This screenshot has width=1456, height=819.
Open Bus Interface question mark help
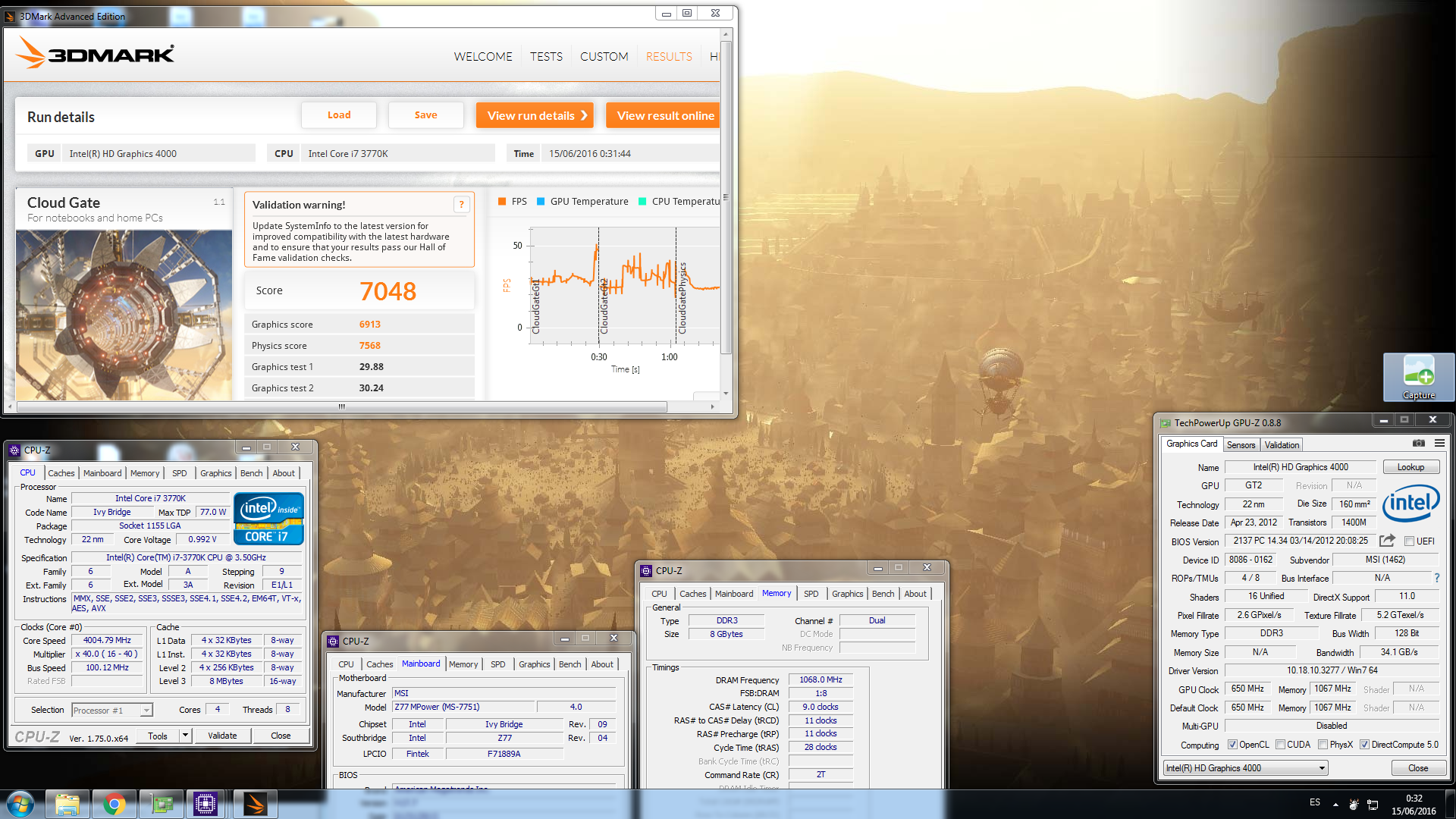point(1437,578)
